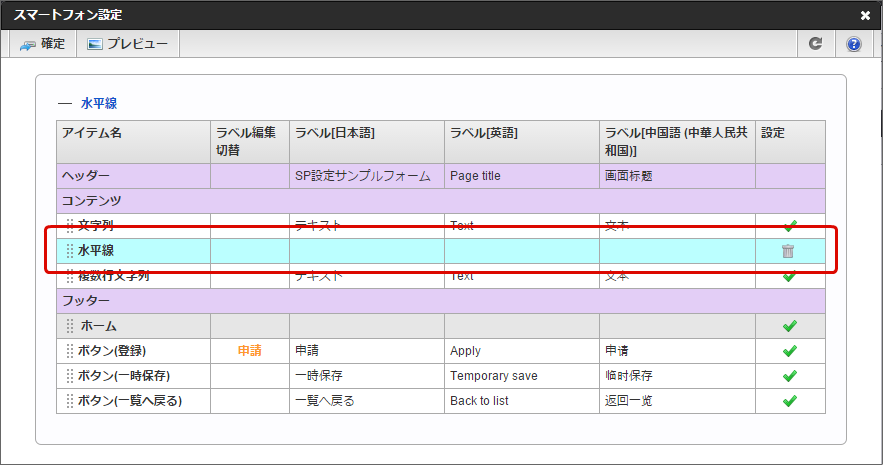This screenshot has height=465, width=883.
Task: Close the スマートフォン設定 dialog
Action: click(x=865, y=15)
